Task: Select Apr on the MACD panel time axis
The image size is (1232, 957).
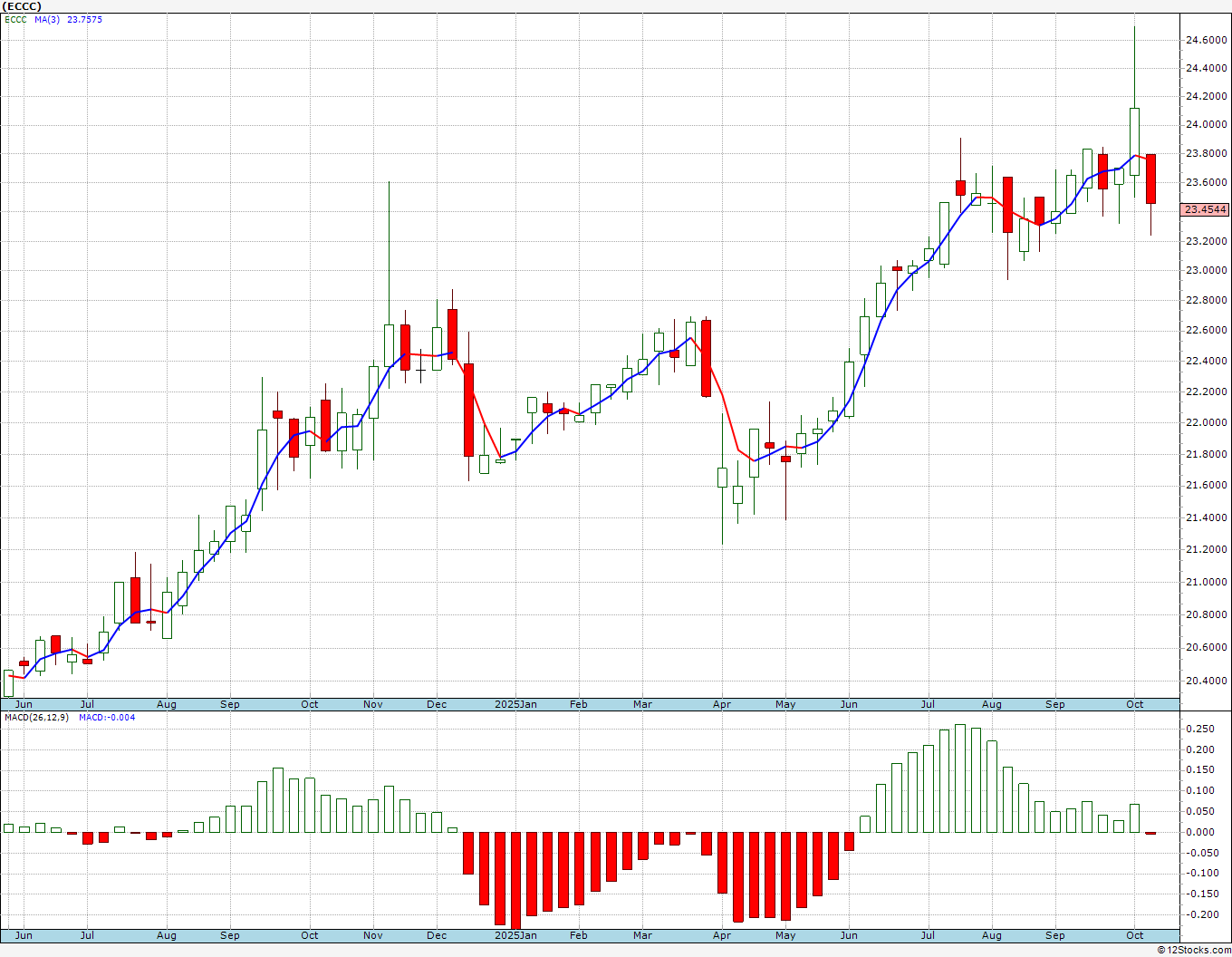Action: (x=722, y=935)
